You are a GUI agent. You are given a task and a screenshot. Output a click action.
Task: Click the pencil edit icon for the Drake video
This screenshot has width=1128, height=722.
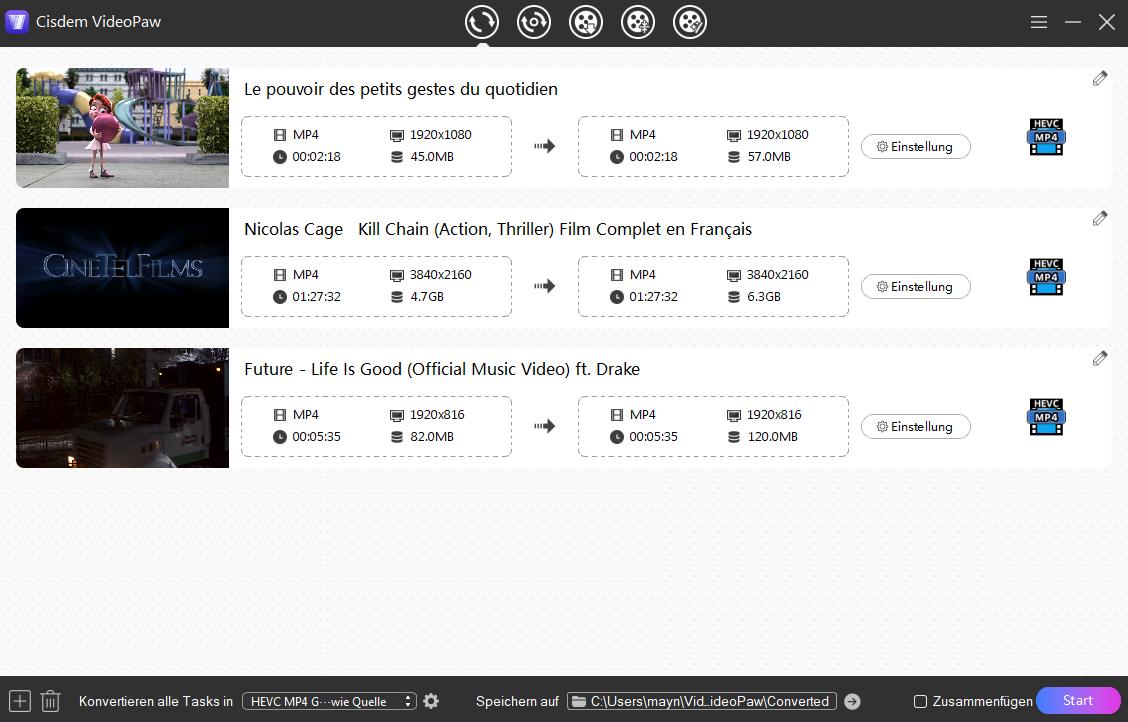pyautogui.click(x=1100, y=358)
